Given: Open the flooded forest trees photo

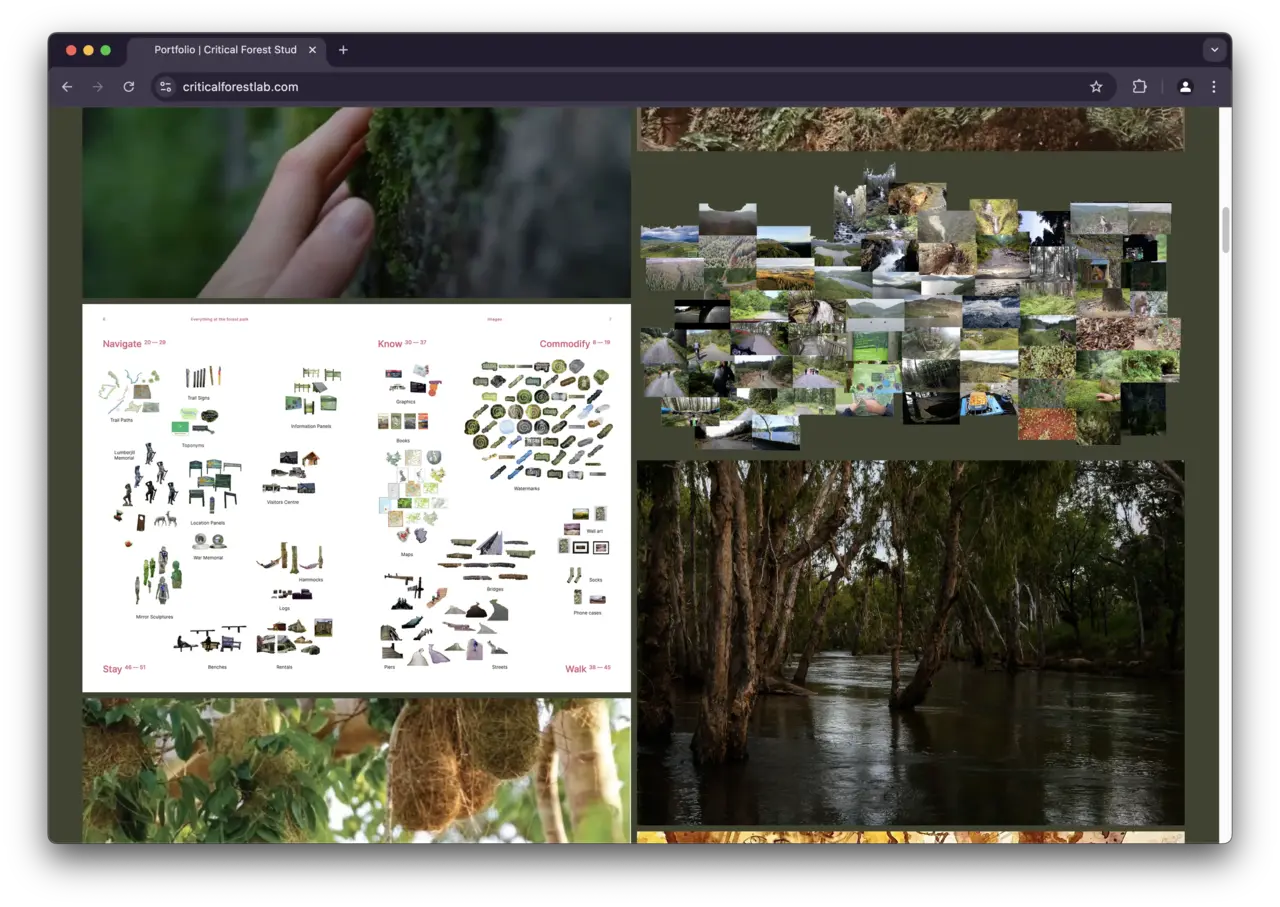Looking at the screenshot, I should coord(910,642).
